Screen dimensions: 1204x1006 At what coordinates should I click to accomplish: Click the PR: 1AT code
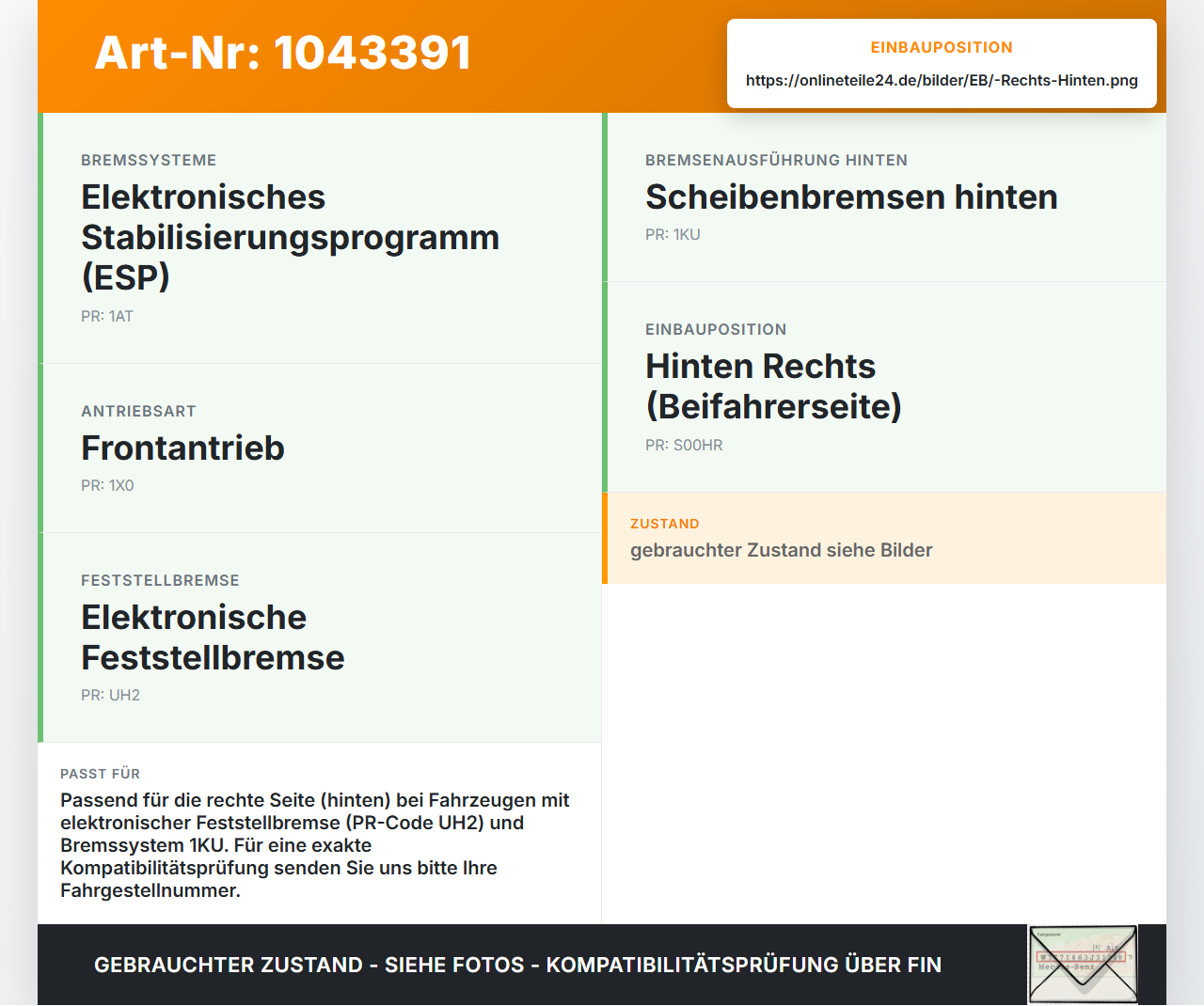click(x=107, y=316)
